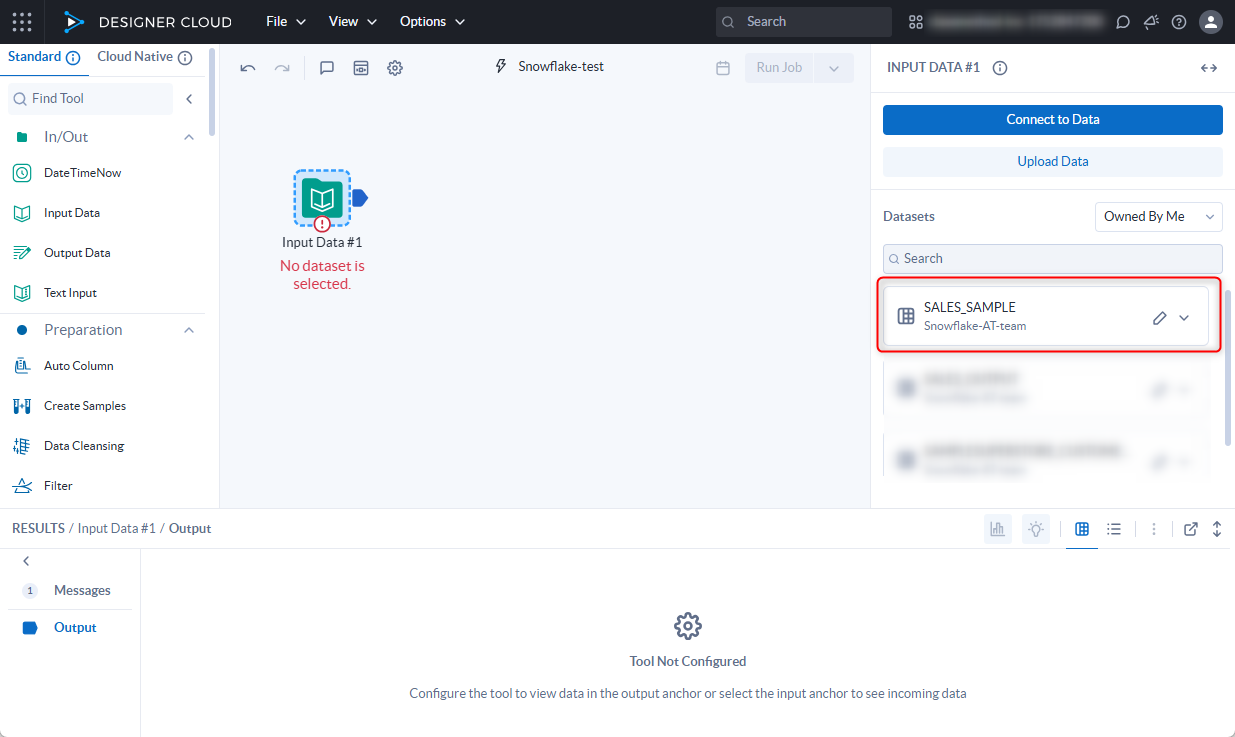The image size is (1235, 737).
Task: Switch to the Cloud Native tab
Action: click(135, 57)
